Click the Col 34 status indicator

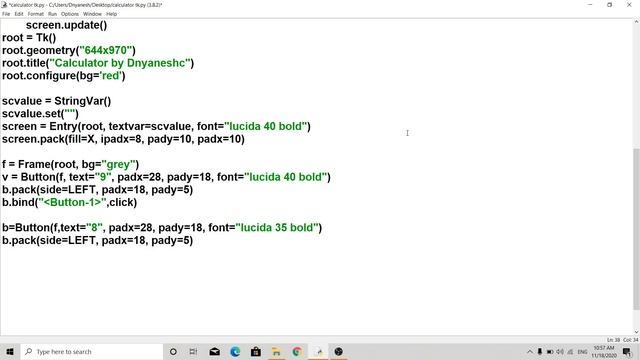click(x=631, y=340)
